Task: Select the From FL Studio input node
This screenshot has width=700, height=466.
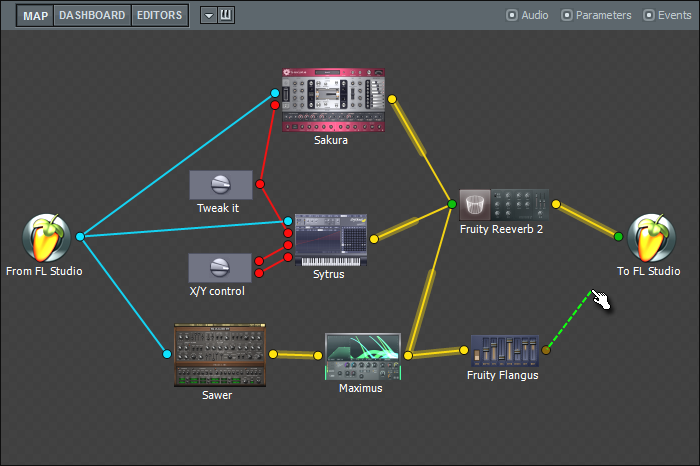Action: click(45, 238)
